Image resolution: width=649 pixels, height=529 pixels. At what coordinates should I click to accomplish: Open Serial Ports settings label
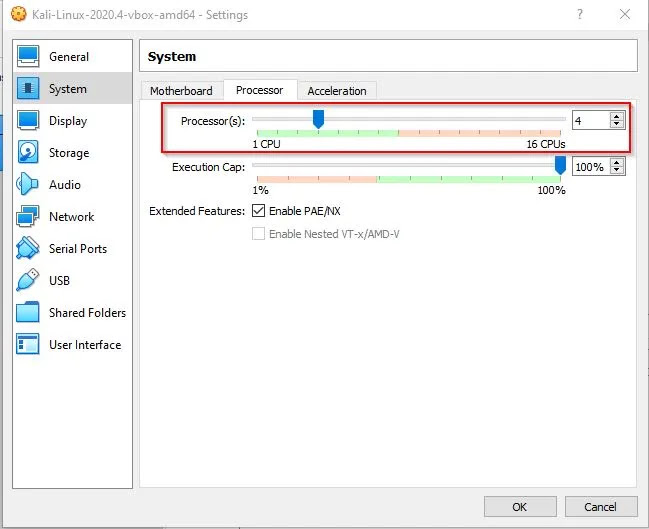[78, 249]
